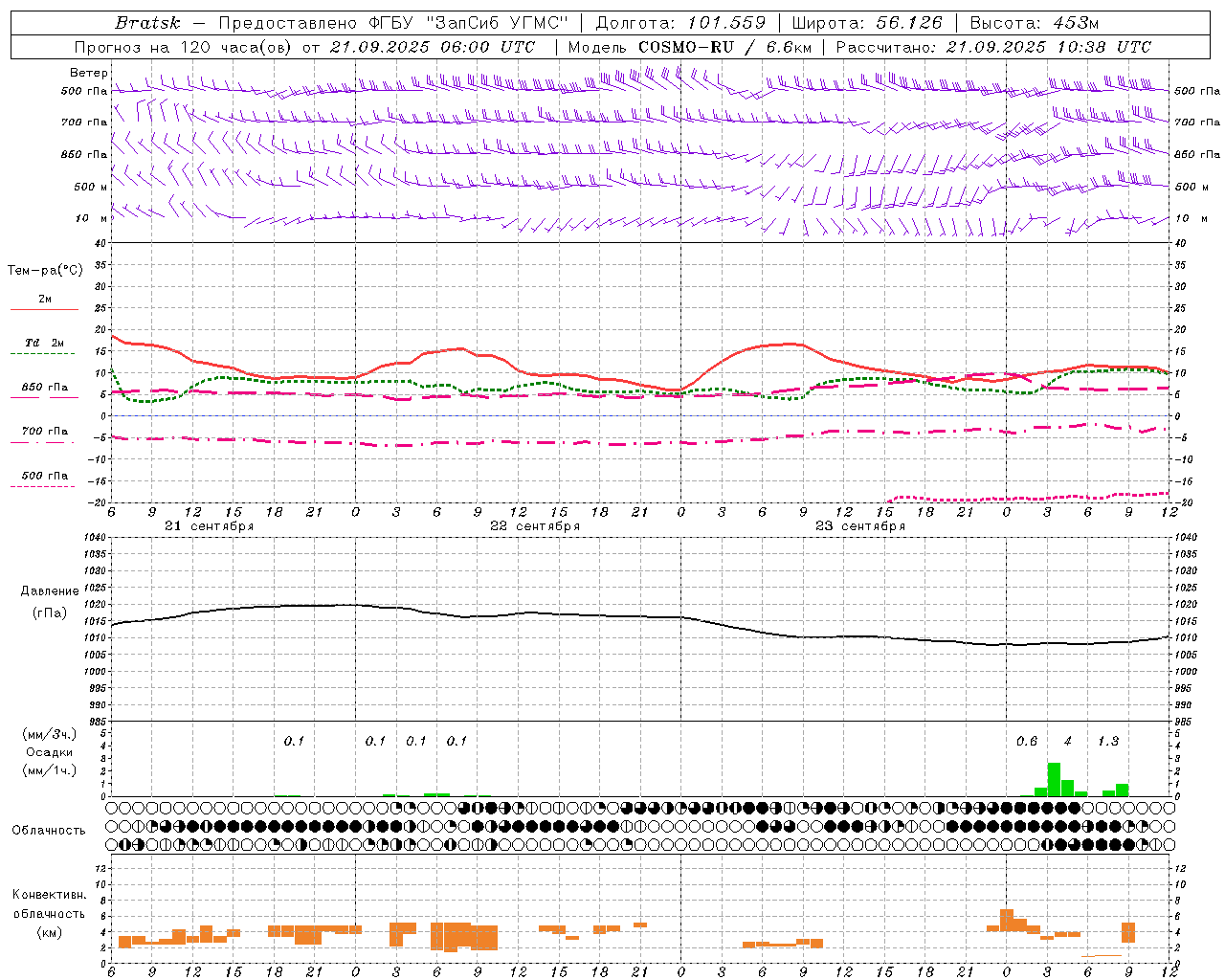Click the "Облачность" cloud cover label
Image resolution: width=1225 pixels, height=980 pixels.
click(49, 831)
